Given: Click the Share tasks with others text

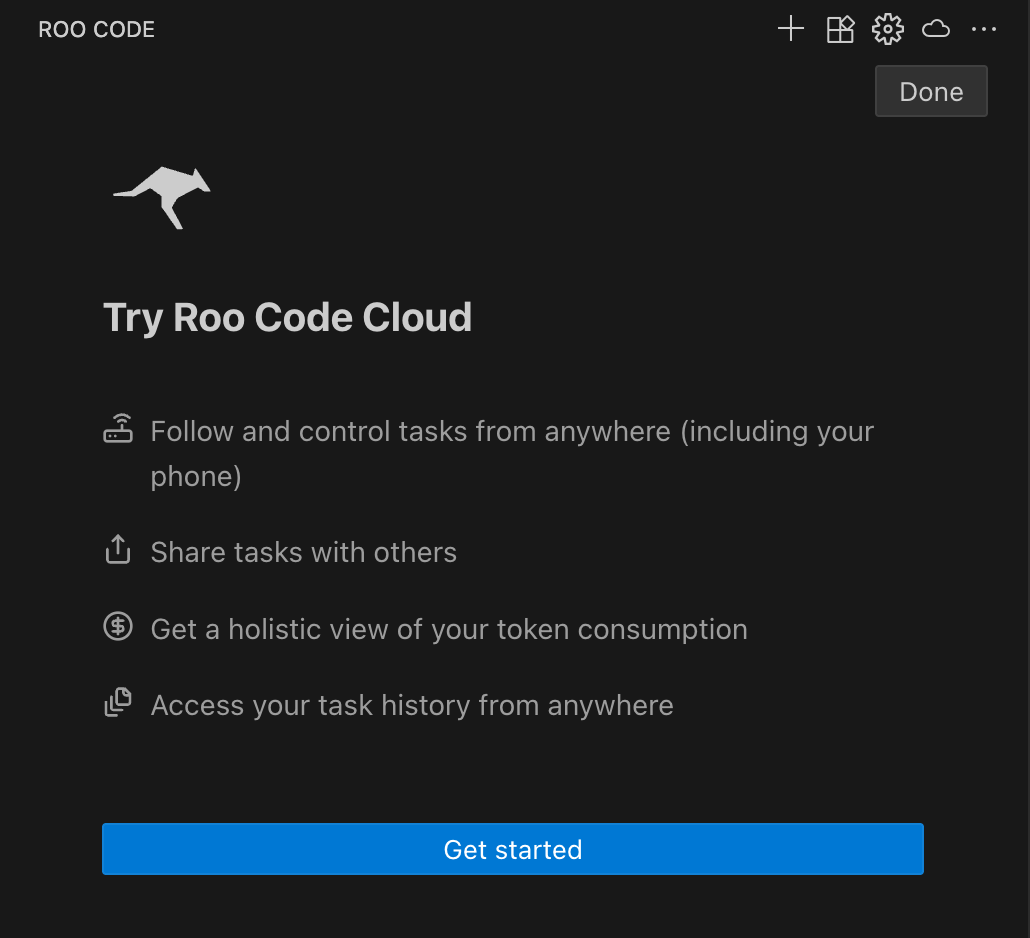Looking at the screenshot, I should (x=303, y=551).
